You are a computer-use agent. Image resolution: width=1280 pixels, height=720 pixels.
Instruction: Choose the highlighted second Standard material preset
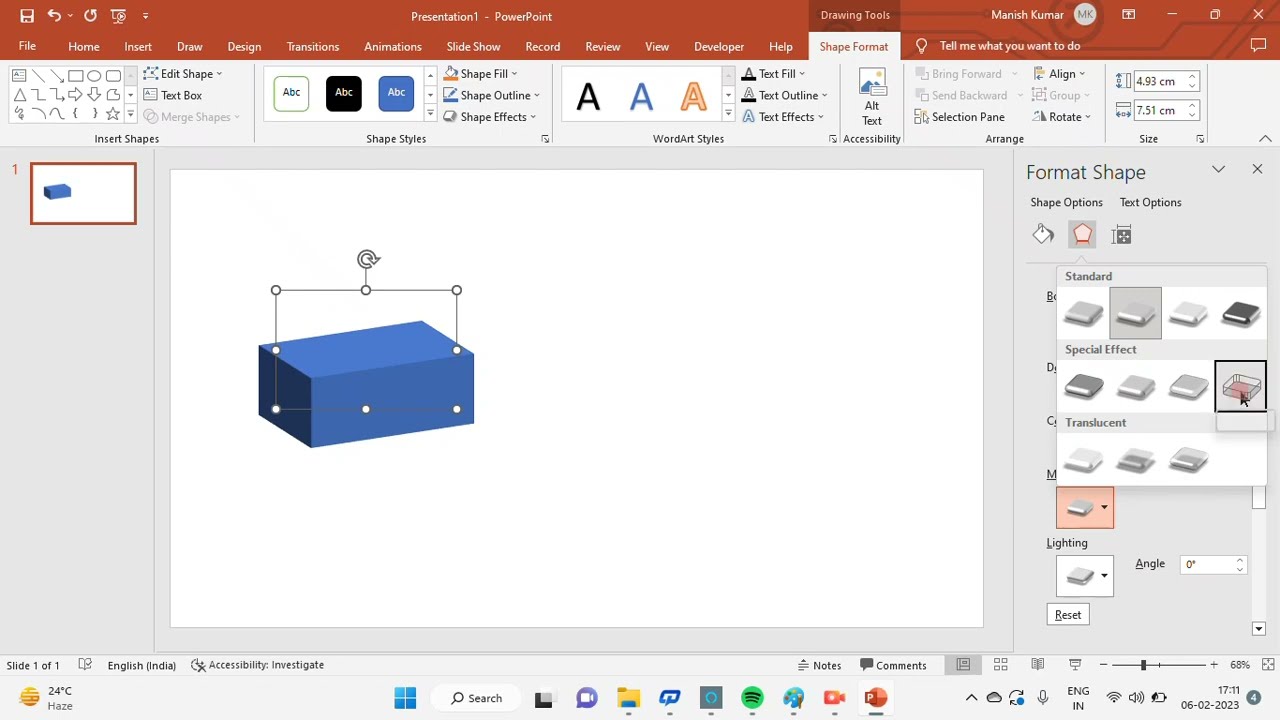[1135, 314]
